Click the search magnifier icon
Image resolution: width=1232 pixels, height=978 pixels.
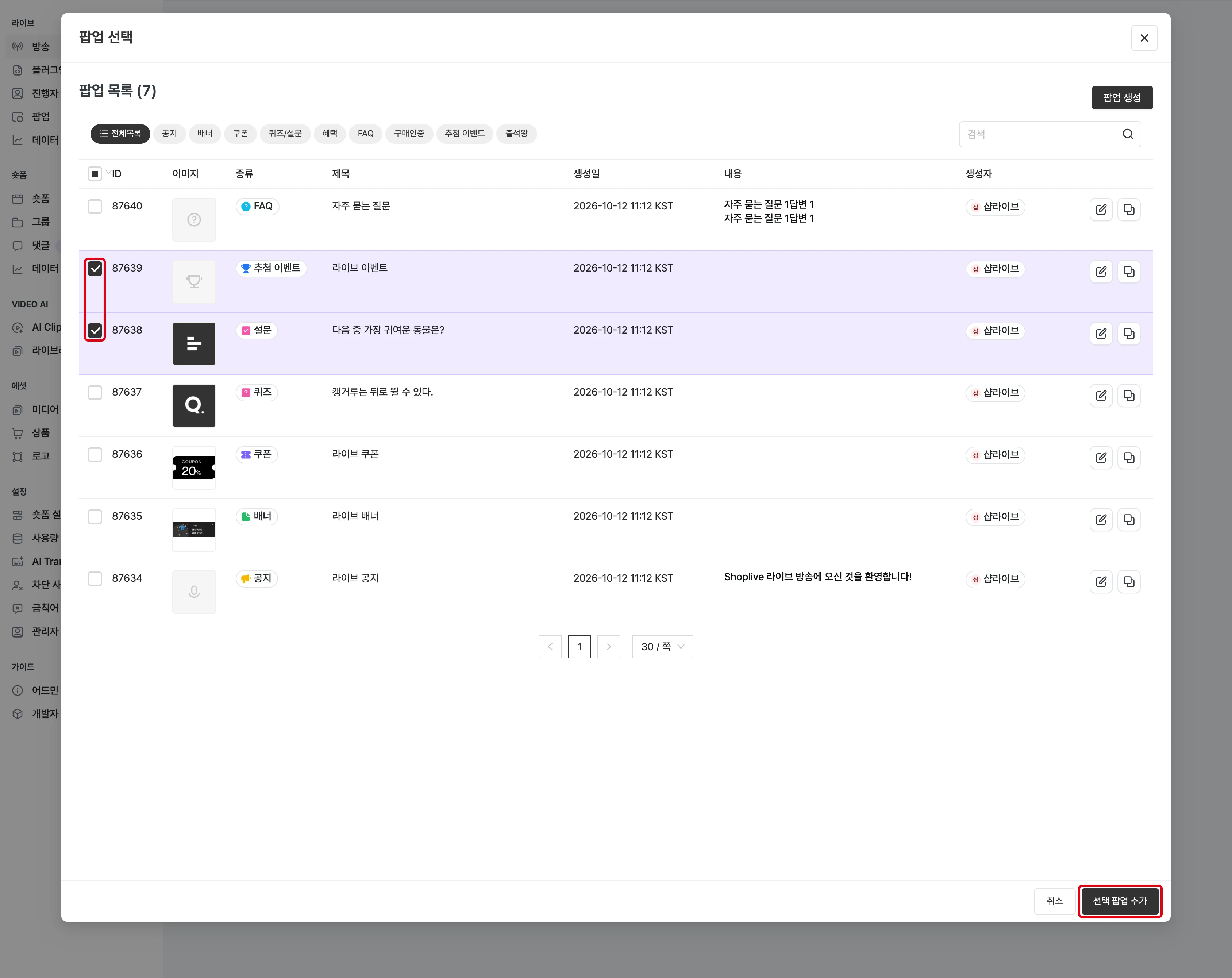coord(1127,134)
